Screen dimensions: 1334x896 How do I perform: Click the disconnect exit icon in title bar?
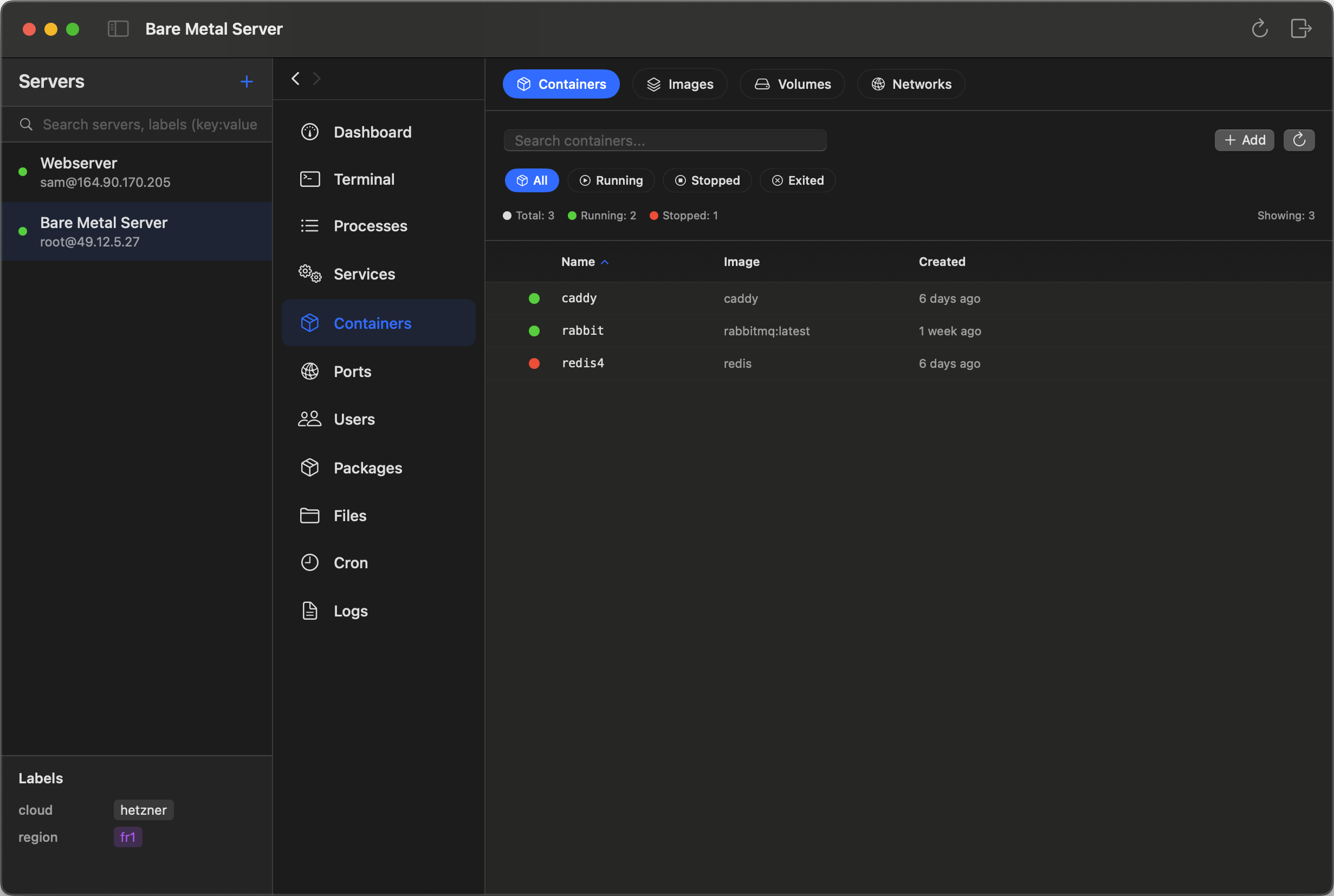pos(1301,29)
